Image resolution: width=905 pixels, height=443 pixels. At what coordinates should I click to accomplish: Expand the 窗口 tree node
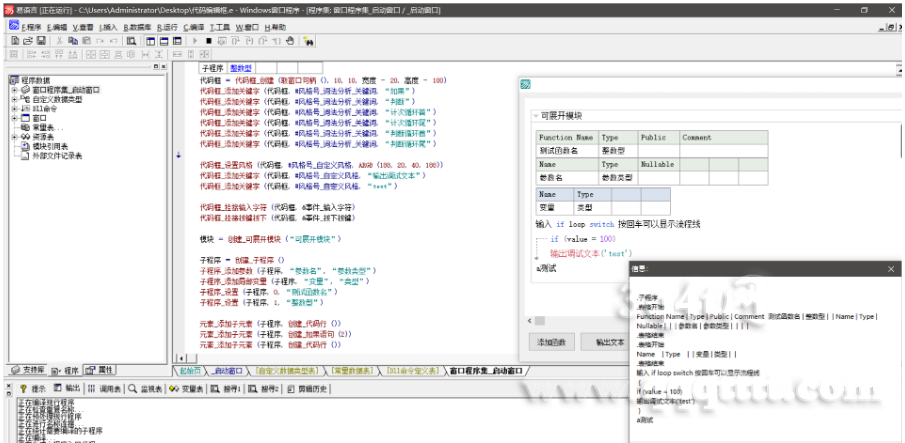(14, 118)
